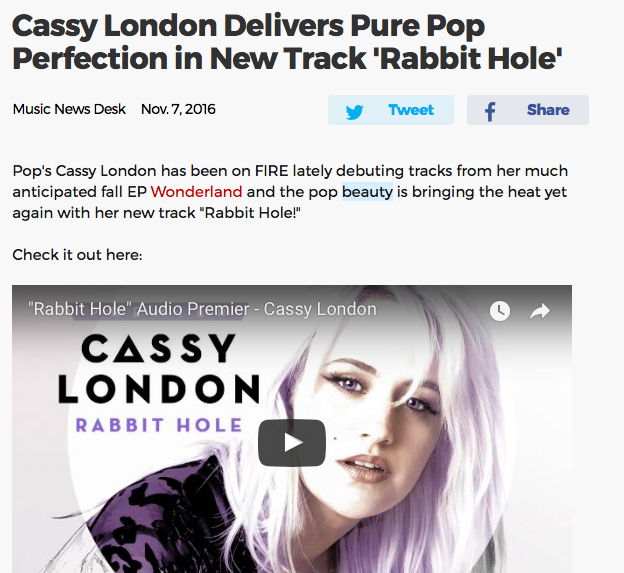This screenshot has height=573, width=624.
Task: Click the Nov. 7, 2016 date
Action: point(178,109)
